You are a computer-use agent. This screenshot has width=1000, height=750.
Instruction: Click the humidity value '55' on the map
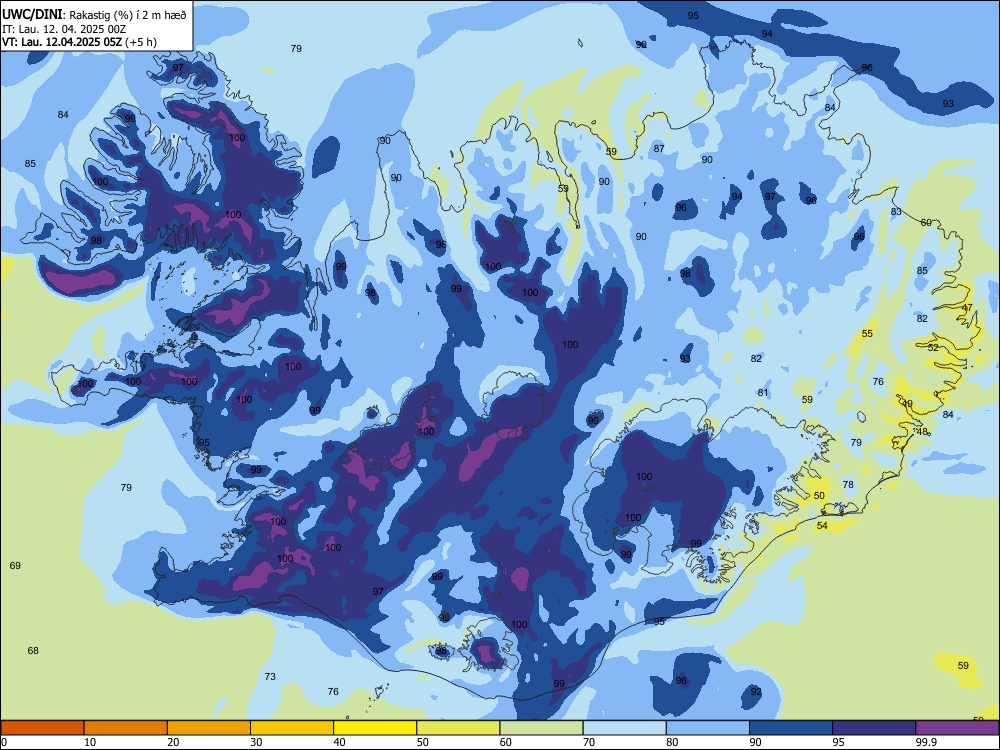click(x=867, y=334)
